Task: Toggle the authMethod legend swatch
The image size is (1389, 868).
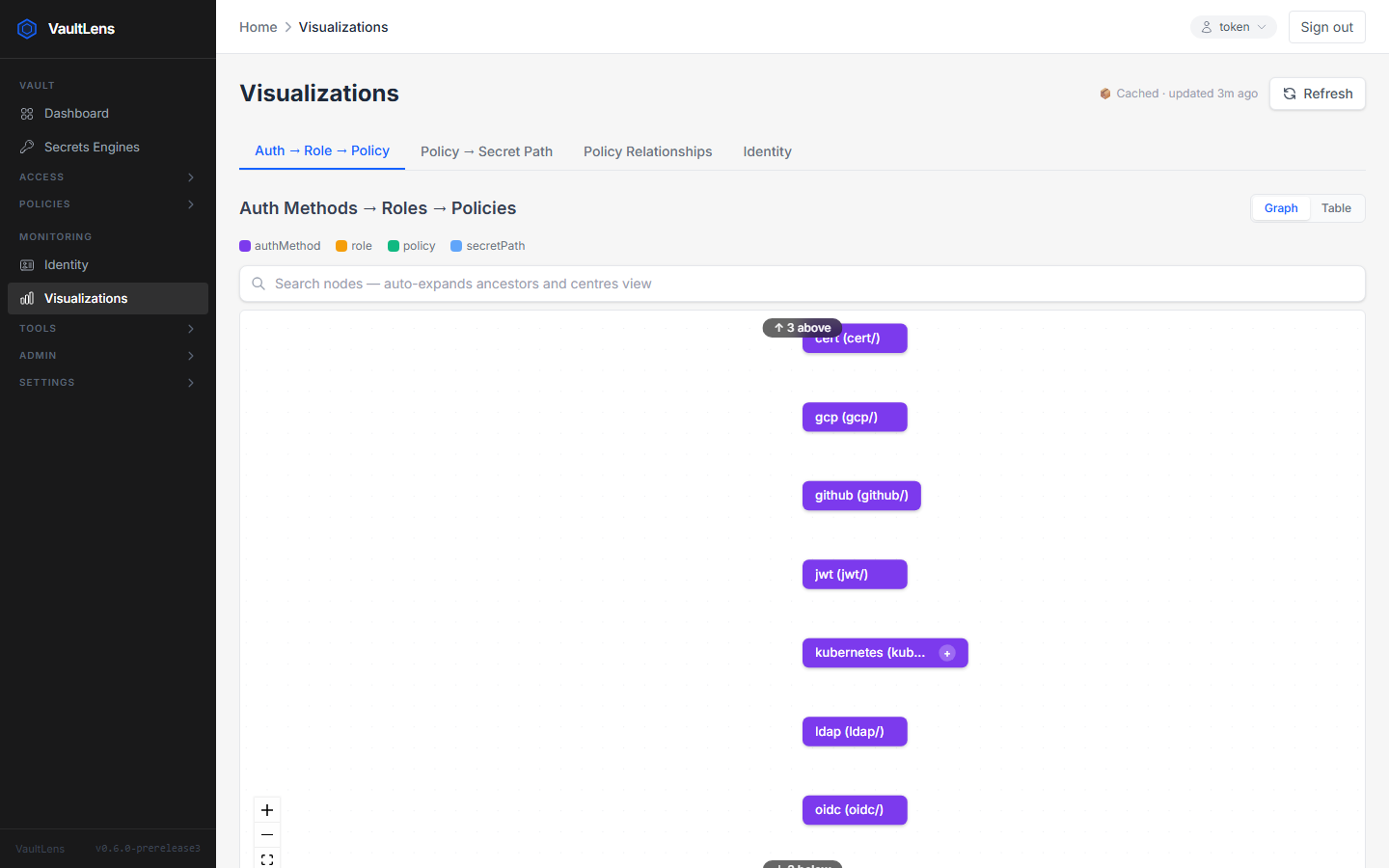Action: [x=245, y=246]
